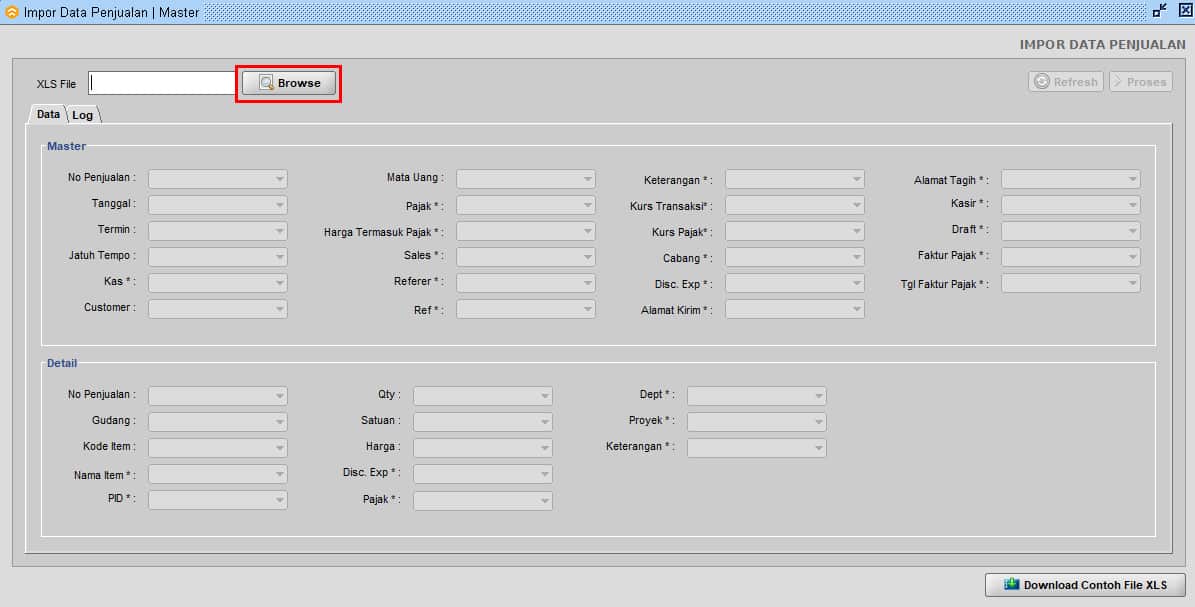Viewport: 1195px width, 607px height.
Task: Open Detail Pajak dropdown
Action: 482,501
